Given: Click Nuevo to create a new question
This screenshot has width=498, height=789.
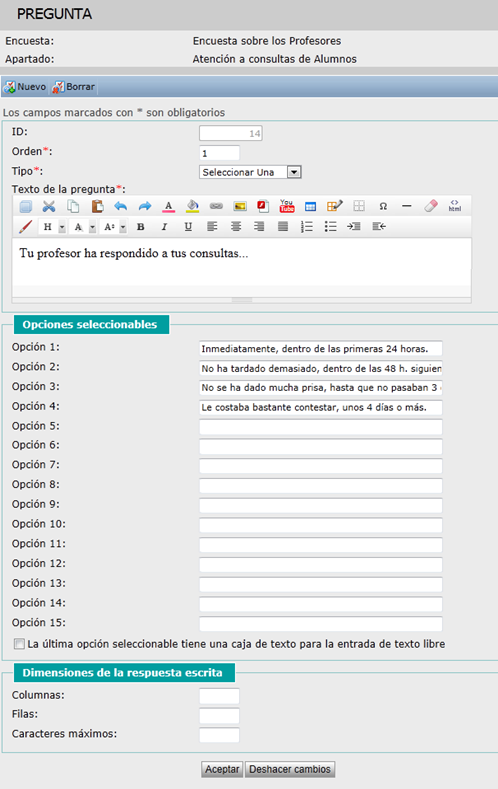Looking at the screenshot, I should [25, 87].
